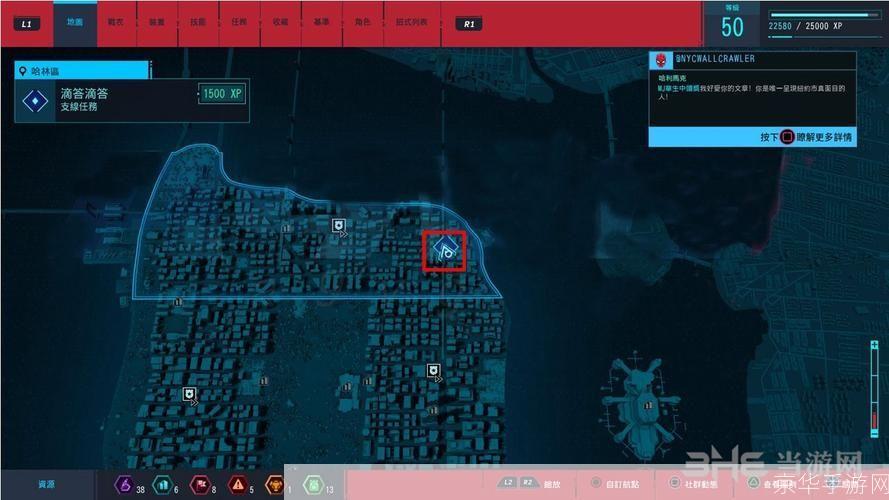Click the police station icon in southwest area
Screen dimensions: 889x500
pos(189,394)
